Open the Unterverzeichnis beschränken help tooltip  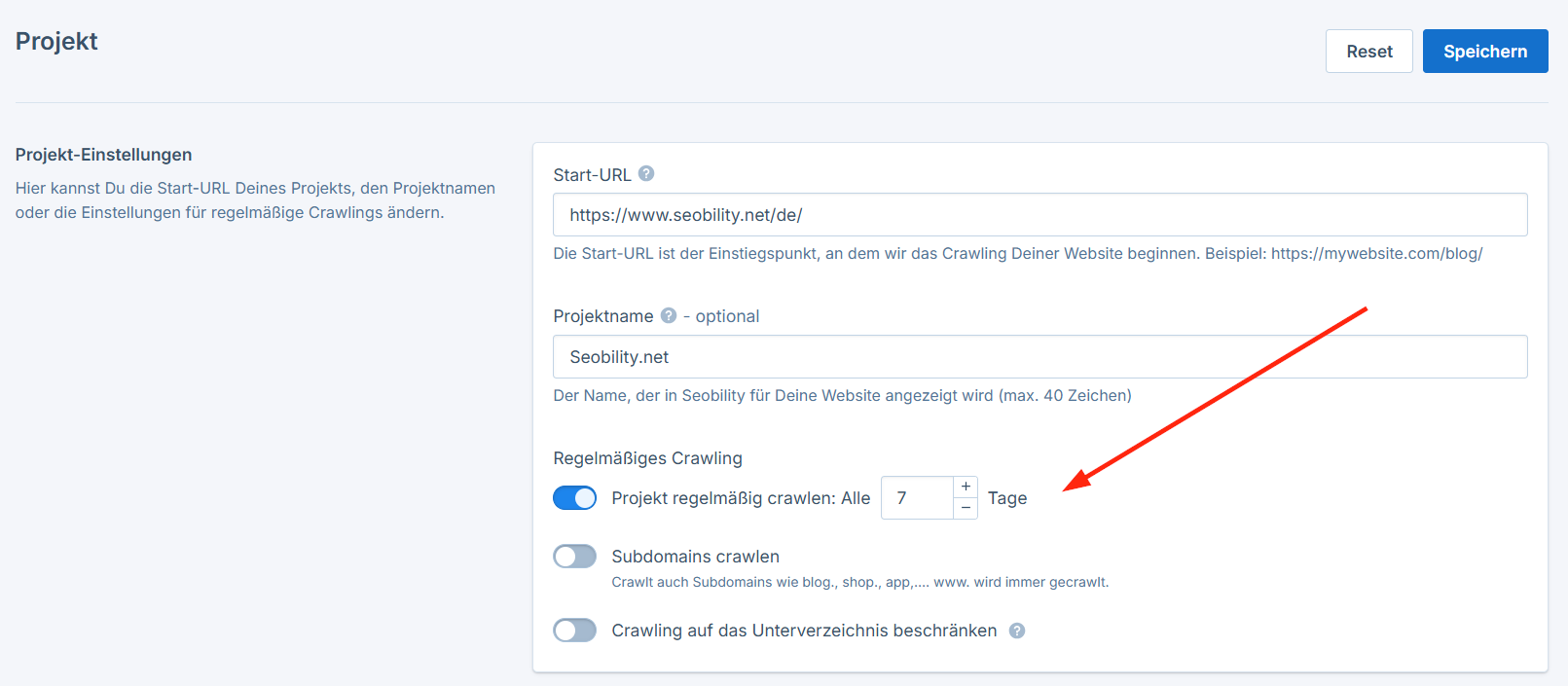[1017, 631]
